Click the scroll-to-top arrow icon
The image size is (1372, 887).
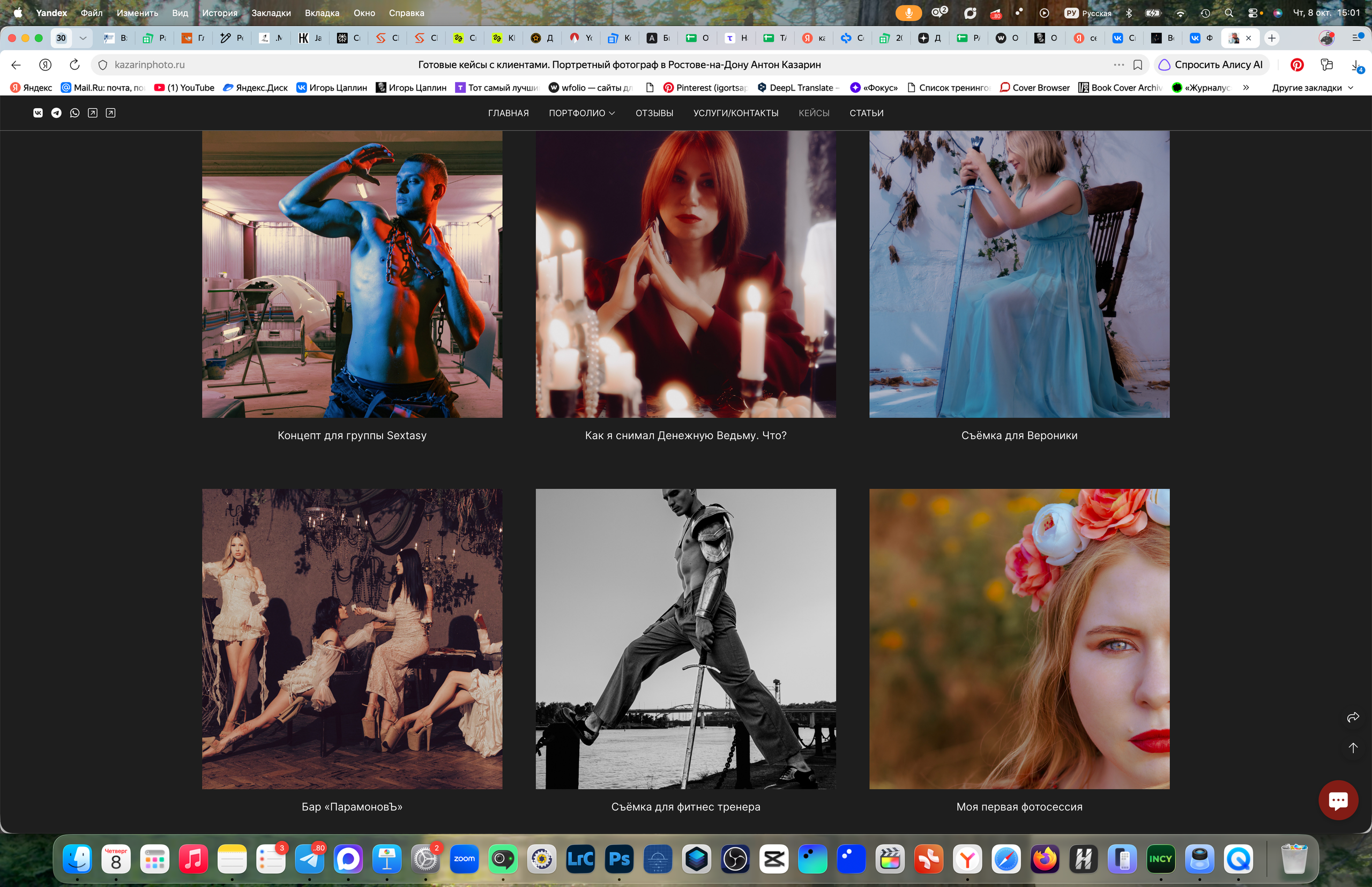(1353, 748)
